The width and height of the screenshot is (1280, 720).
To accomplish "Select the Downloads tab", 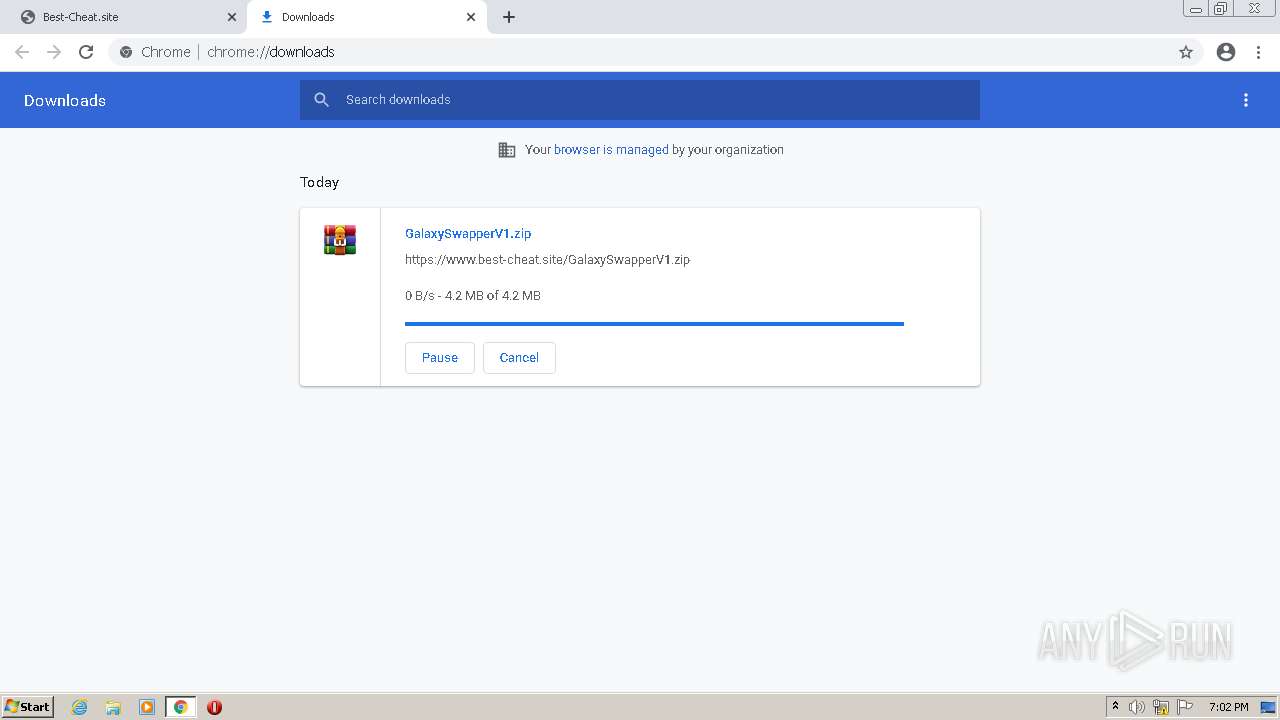I will 367,17.
